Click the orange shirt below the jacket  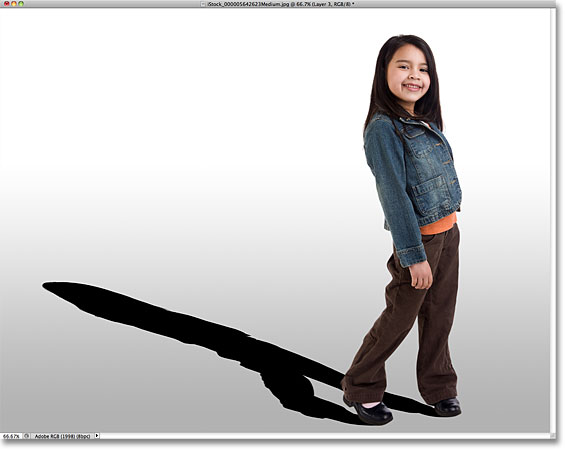click(438, 225)
